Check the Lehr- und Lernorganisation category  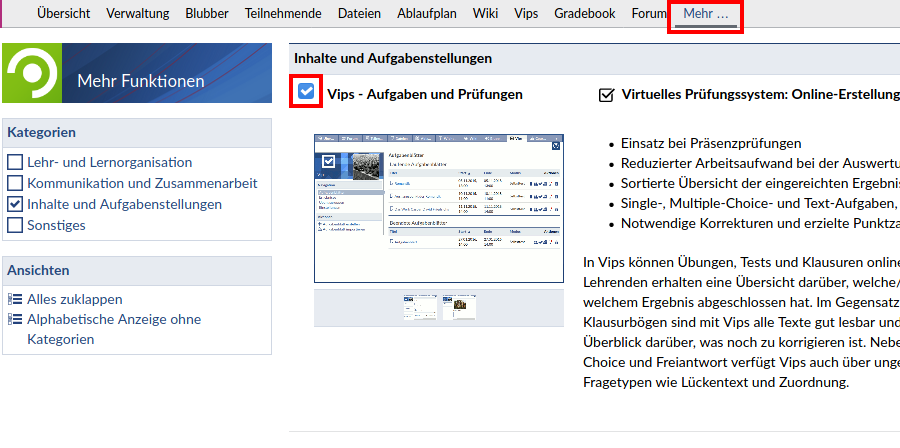click(x=15, y=162)
